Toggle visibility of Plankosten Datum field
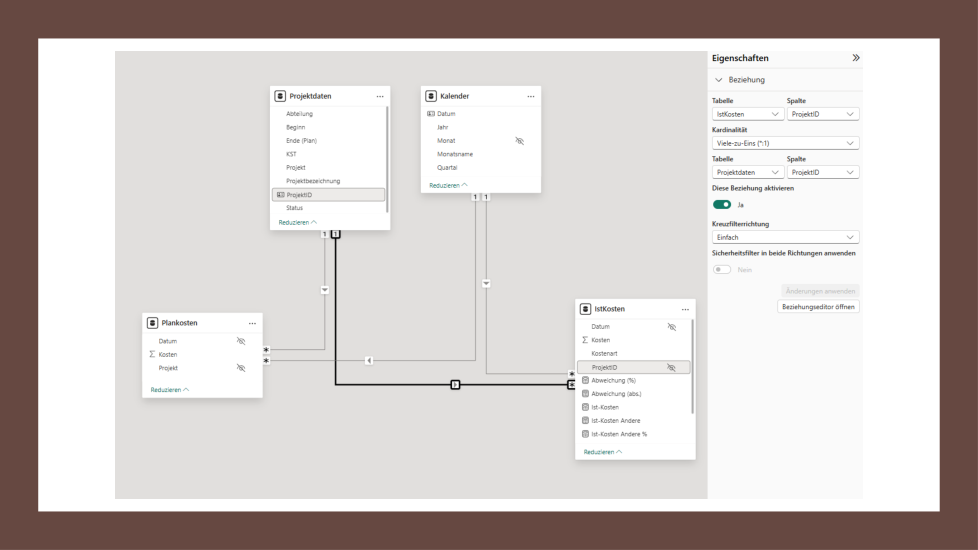Screen dimensions: 978x550 240,341
